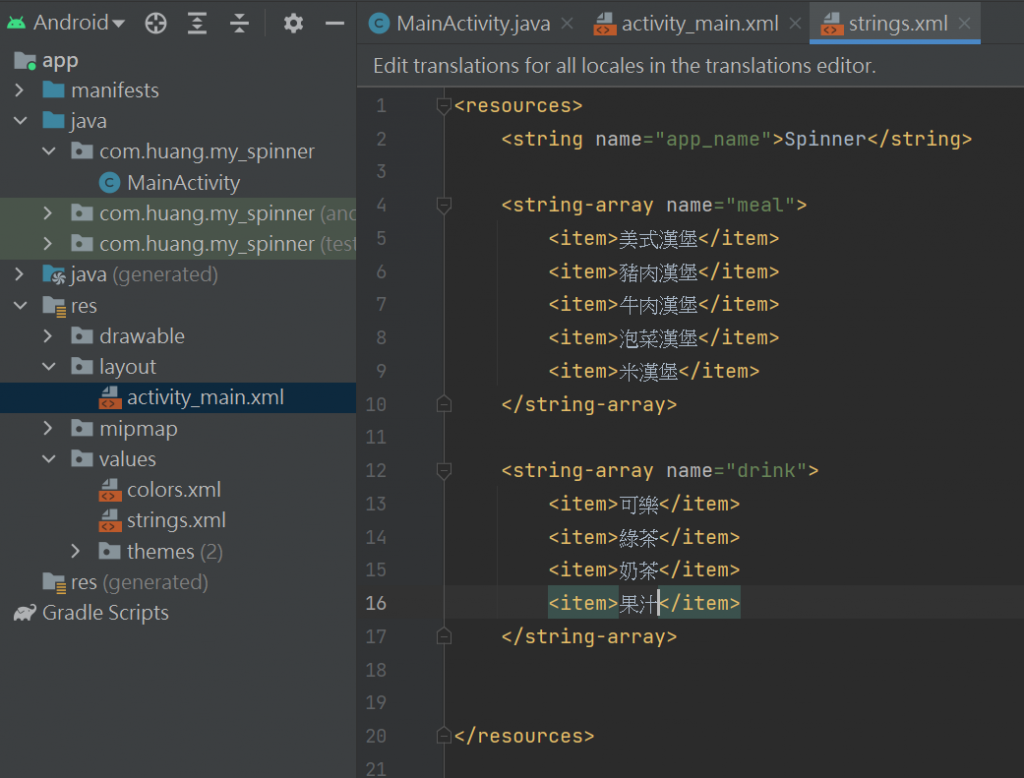1024x778 pixels.
Task: Click the 牛肉漢堡 item line
Action: pyautogui.click(x=664, y=304)
